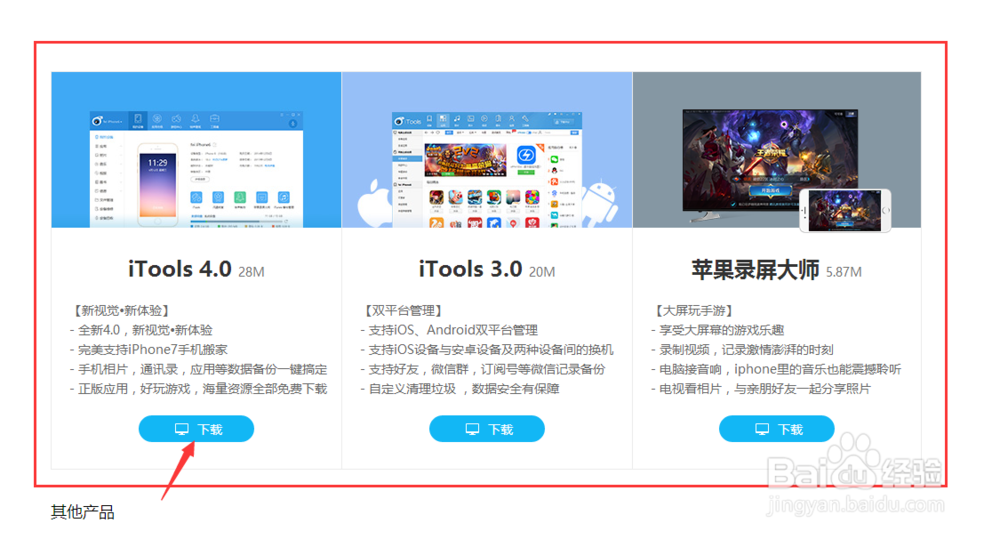
Task: Click the 苹果录屏大师 title
Action: click(755, 270)
